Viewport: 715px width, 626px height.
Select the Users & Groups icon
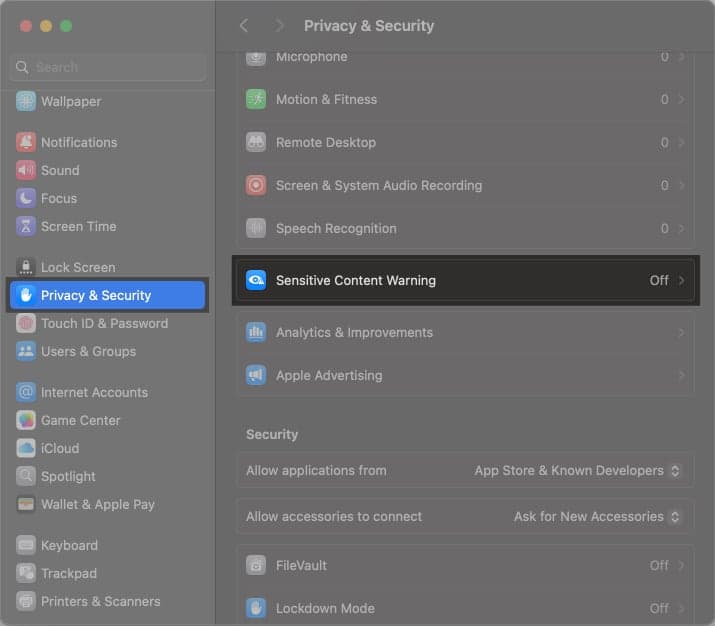[x=26, y=352]
